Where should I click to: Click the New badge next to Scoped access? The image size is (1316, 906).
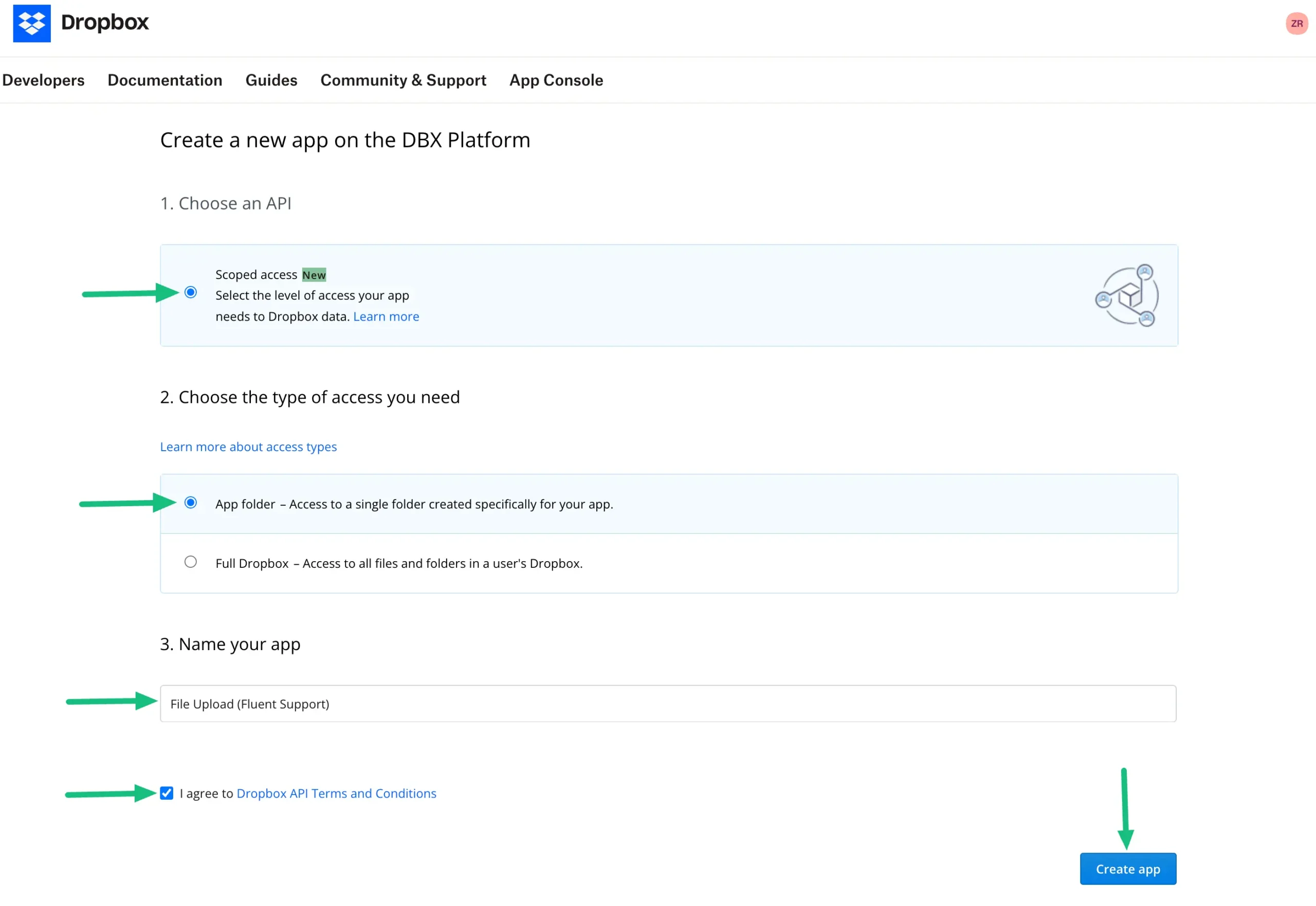click(x=314, y=275)
